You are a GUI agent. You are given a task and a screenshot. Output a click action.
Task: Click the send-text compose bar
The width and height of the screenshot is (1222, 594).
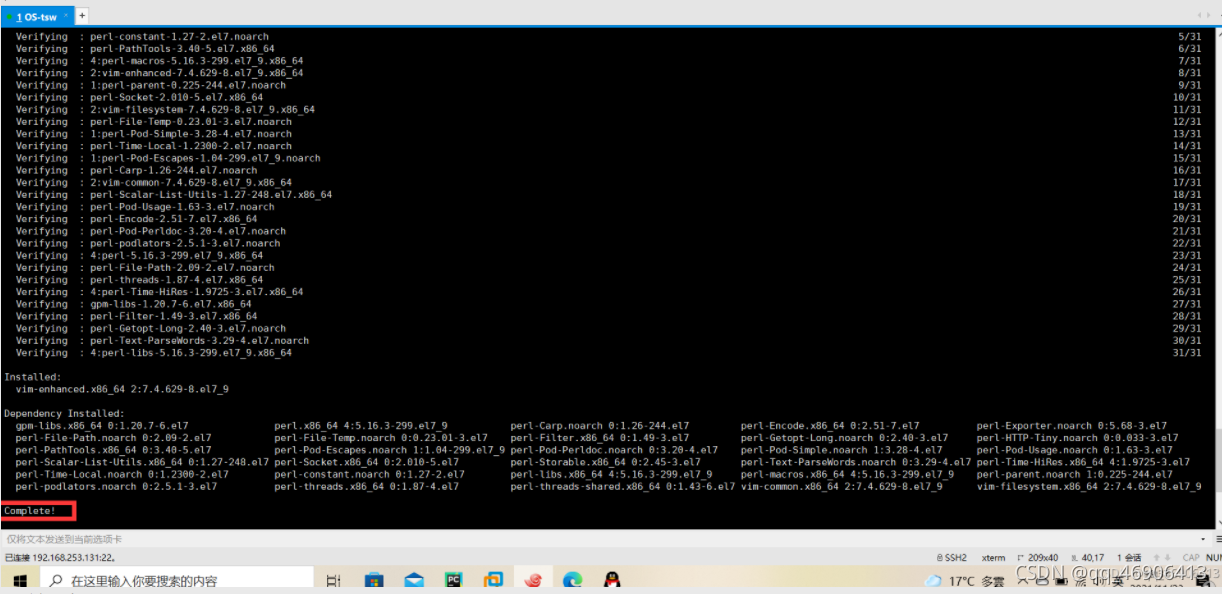click(x=600, y=539)
